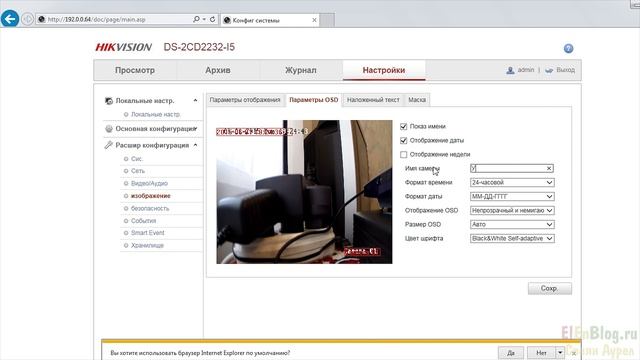Switch to the Просмотр tab
Viewport: 640px width, 360px height.
pyautogui.click(x=135, y=70)
